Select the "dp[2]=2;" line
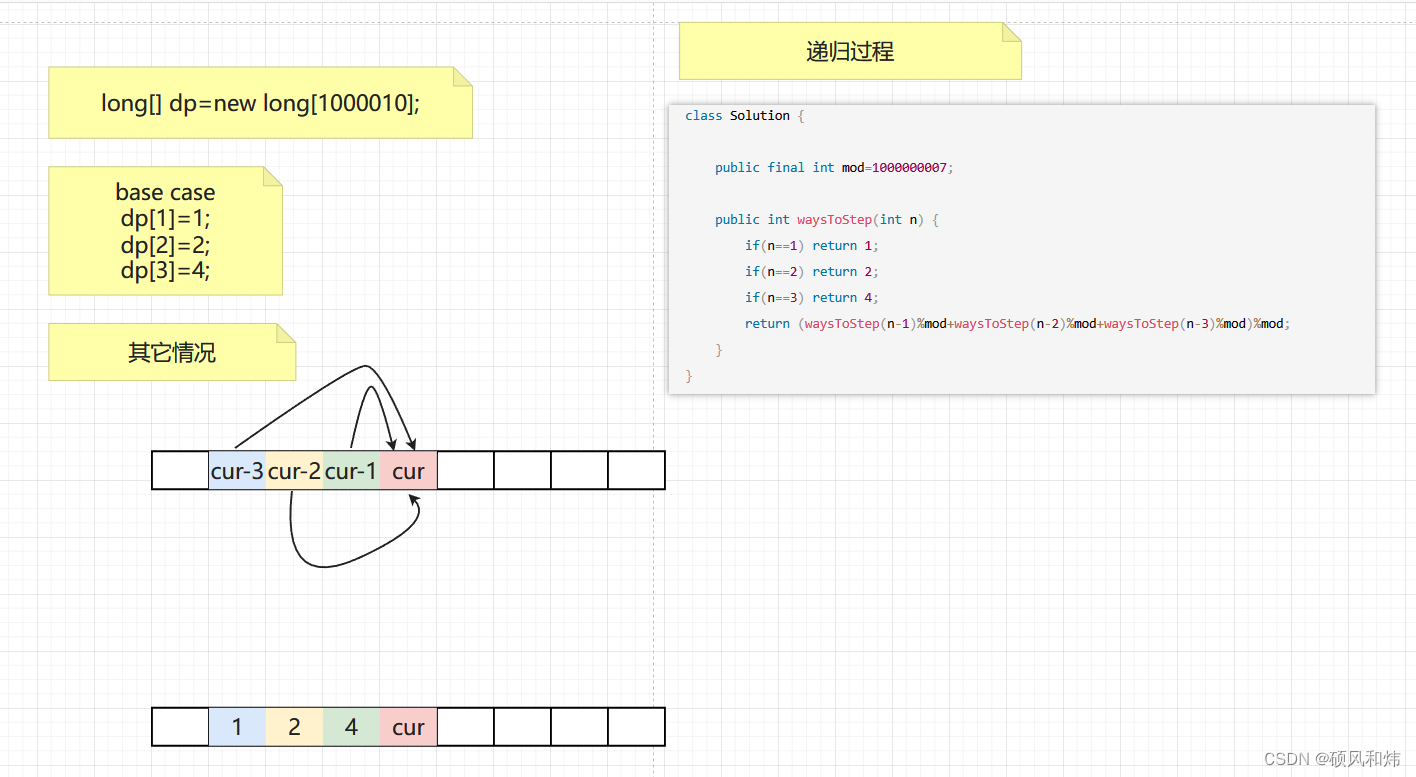Screen dimensions: 1416x777 coord(165,244)
